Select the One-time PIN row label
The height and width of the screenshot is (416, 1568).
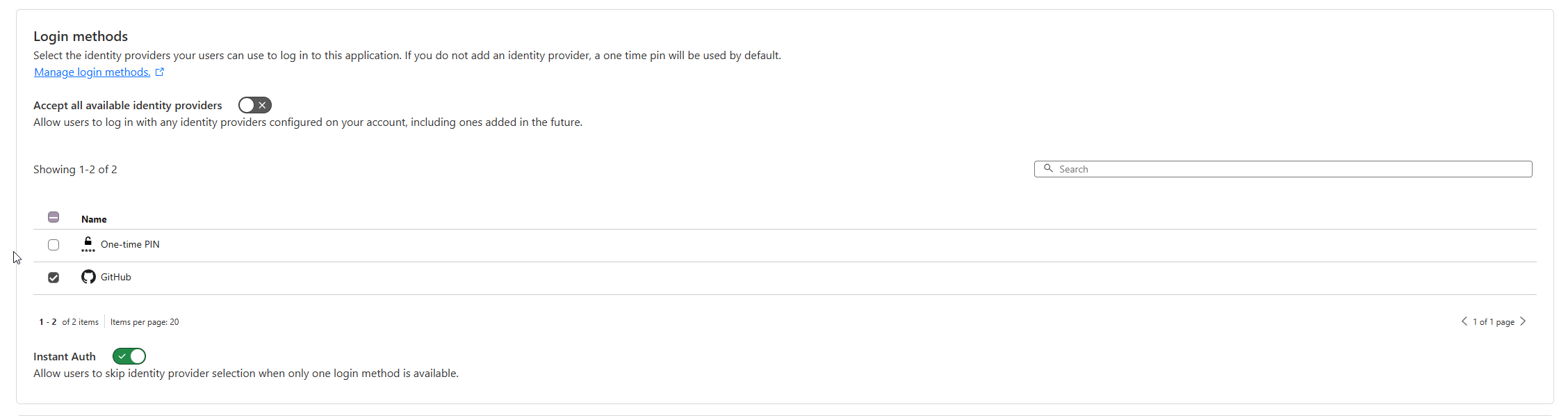point(130,244)
